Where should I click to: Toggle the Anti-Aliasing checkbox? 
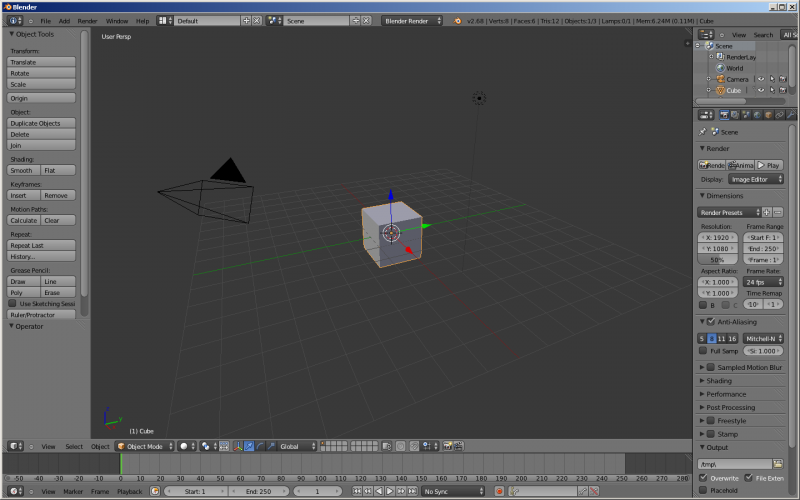pos(710,322)
